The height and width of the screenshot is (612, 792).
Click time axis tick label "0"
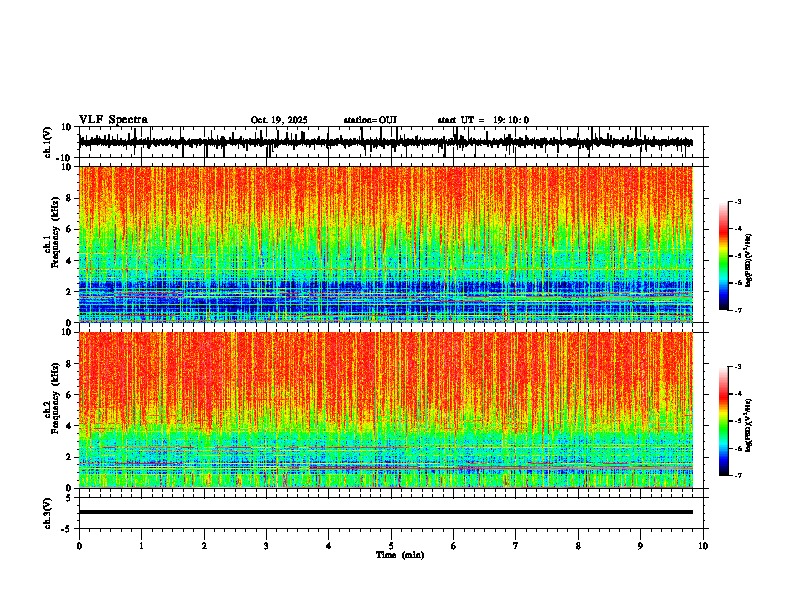point(79,546)
